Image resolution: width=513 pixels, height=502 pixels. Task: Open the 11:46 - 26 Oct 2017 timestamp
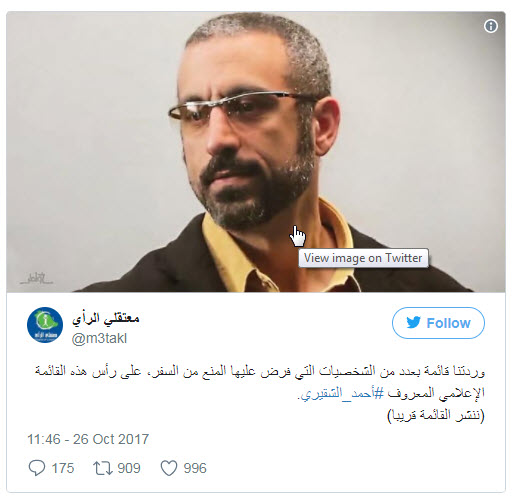88,439
